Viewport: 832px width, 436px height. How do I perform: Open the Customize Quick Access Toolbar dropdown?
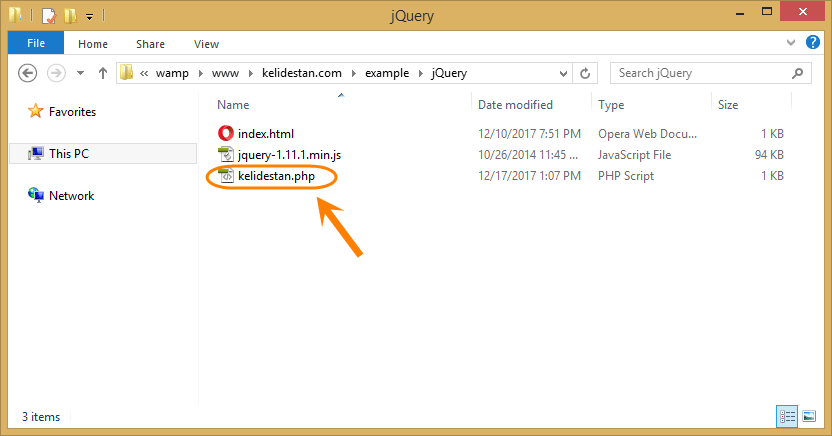coord(90,17)
